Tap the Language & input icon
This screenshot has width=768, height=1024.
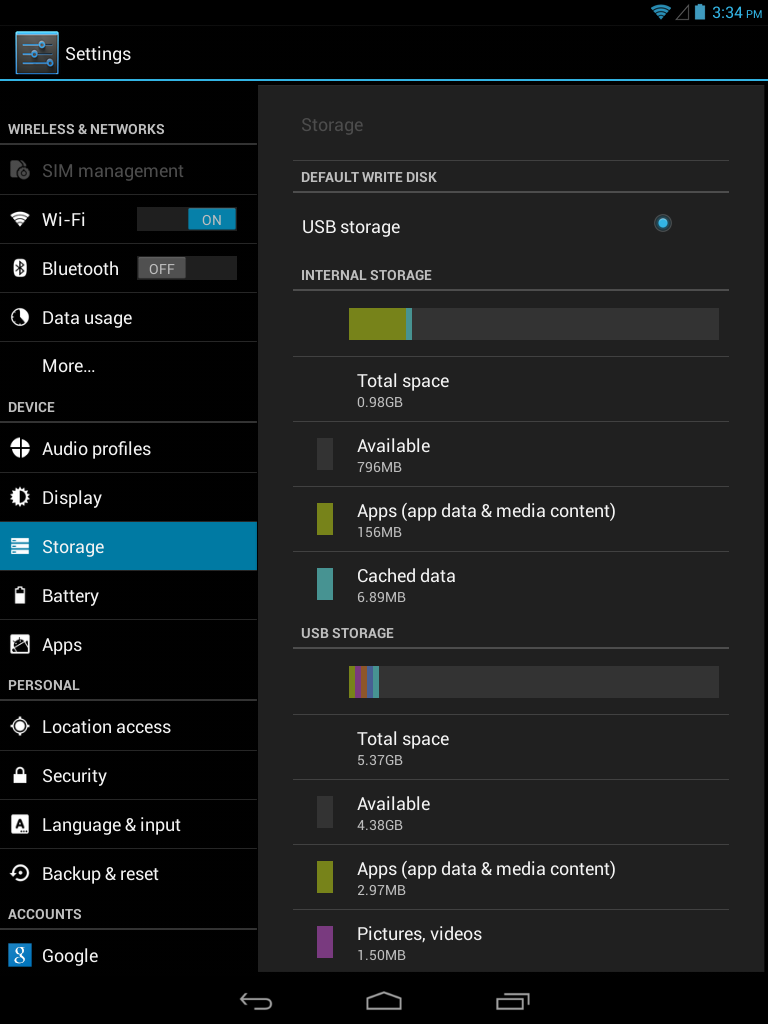[x=20, y=825]
